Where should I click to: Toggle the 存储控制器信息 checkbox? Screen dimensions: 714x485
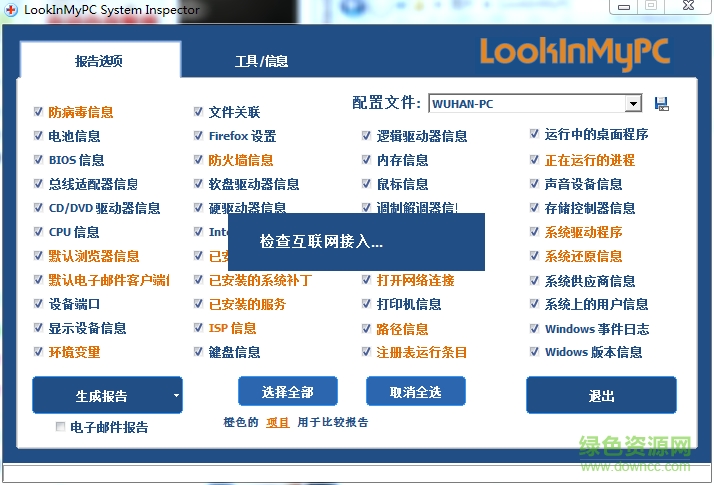535,208
